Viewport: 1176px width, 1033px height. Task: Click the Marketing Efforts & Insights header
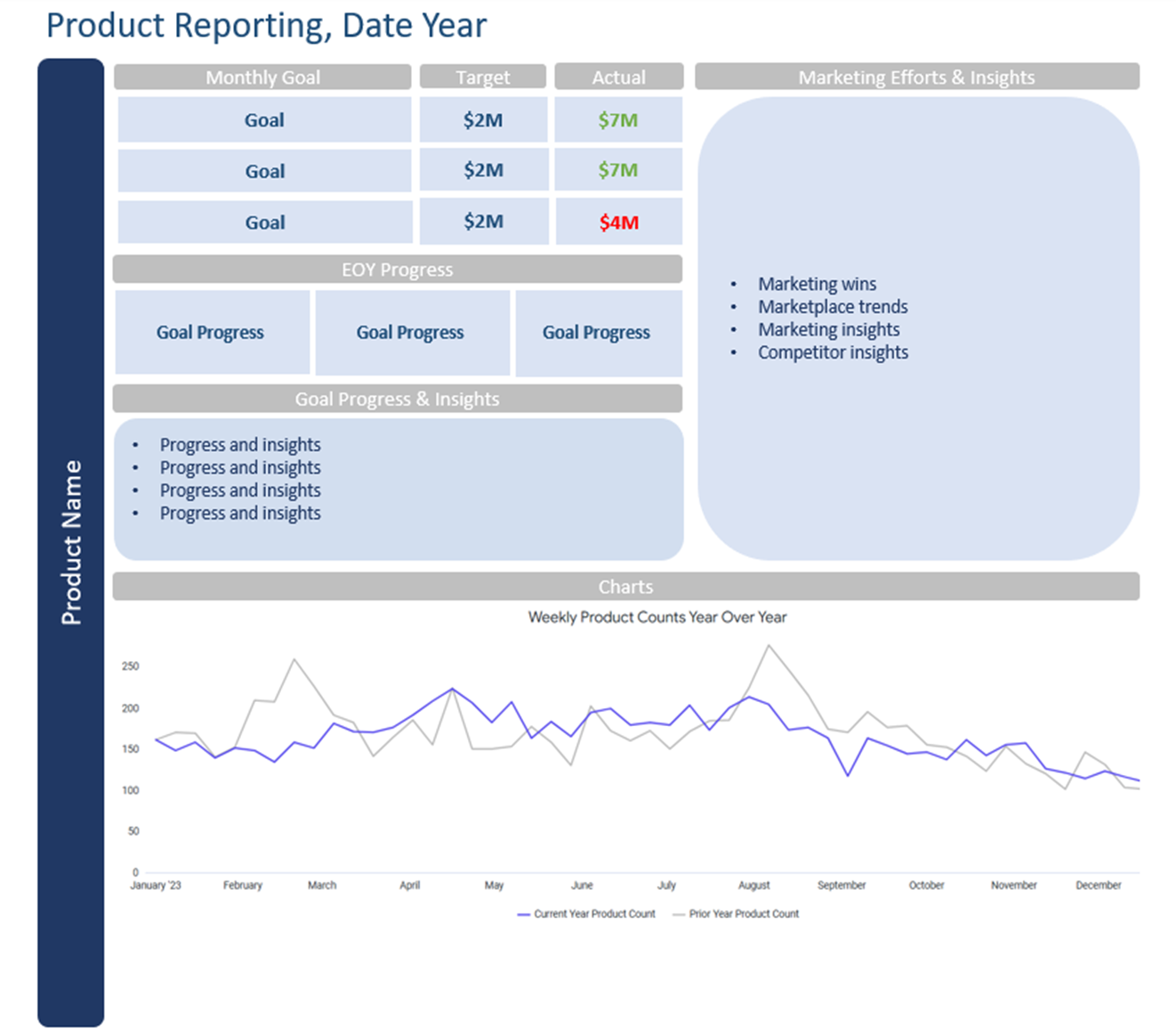[916, 77]
